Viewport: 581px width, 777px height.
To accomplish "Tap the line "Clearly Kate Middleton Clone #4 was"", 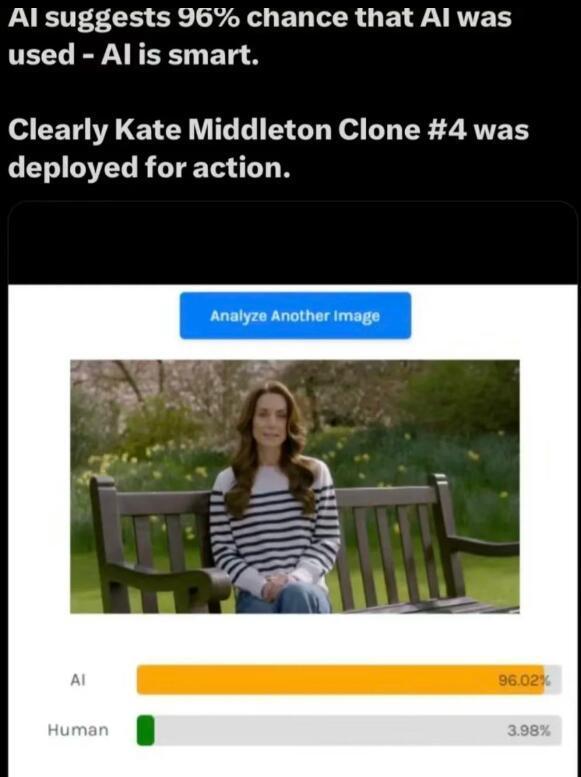I will coord(268,130).
